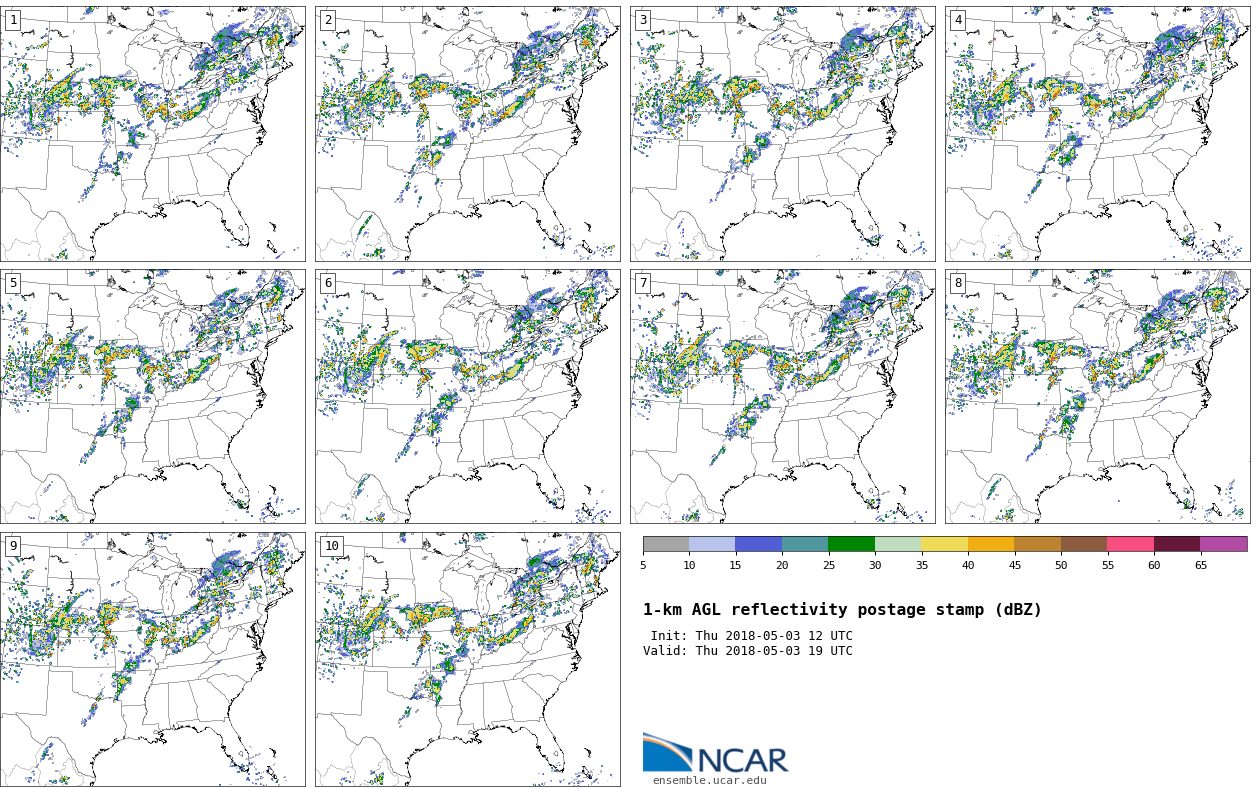Screen dimensions: 1260x788
Task: Select ensemble member 1 map panel
Action: [153, 134]
